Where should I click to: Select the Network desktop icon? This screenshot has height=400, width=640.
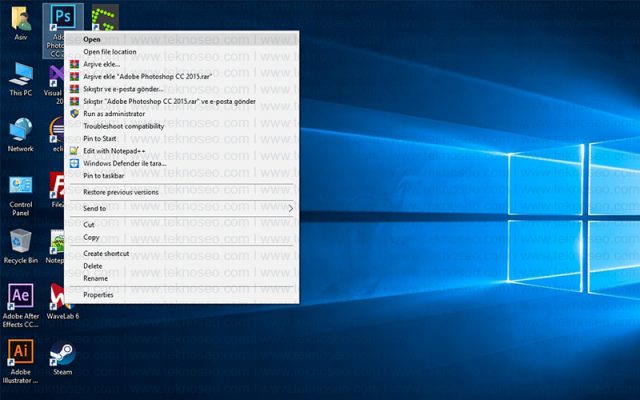point(20,135)
